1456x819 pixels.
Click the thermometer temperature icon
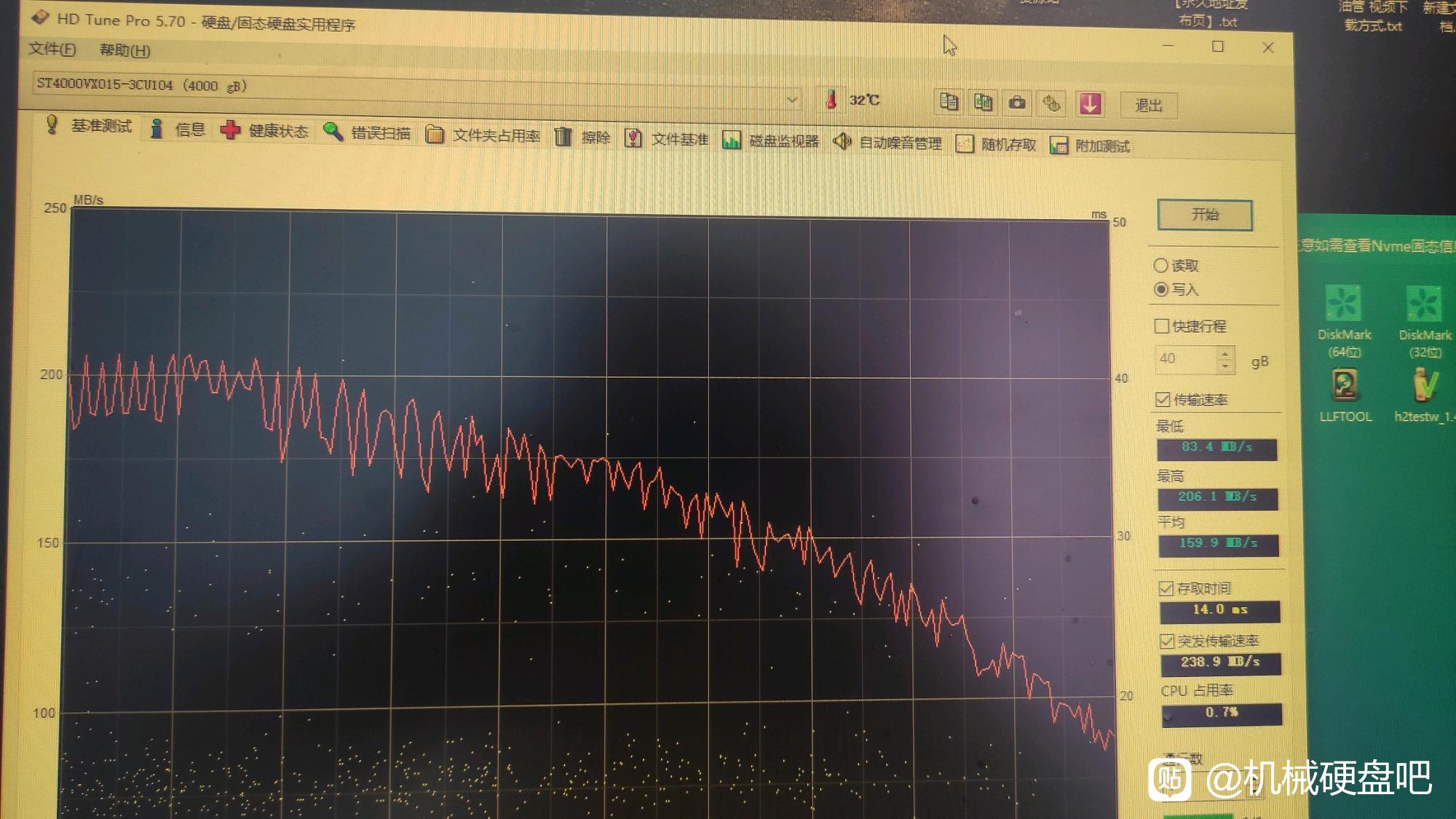point(831,99)
